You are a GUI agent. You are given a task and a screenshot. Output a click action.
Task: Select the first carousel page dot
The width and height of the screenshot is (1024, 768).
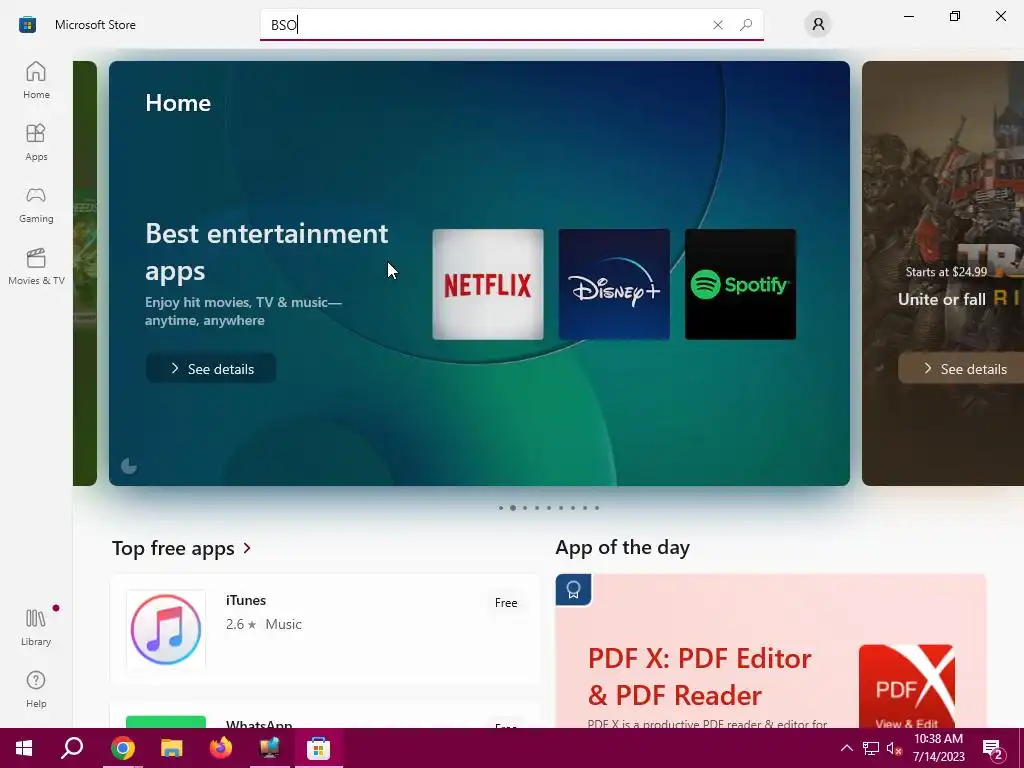point(501,507)
